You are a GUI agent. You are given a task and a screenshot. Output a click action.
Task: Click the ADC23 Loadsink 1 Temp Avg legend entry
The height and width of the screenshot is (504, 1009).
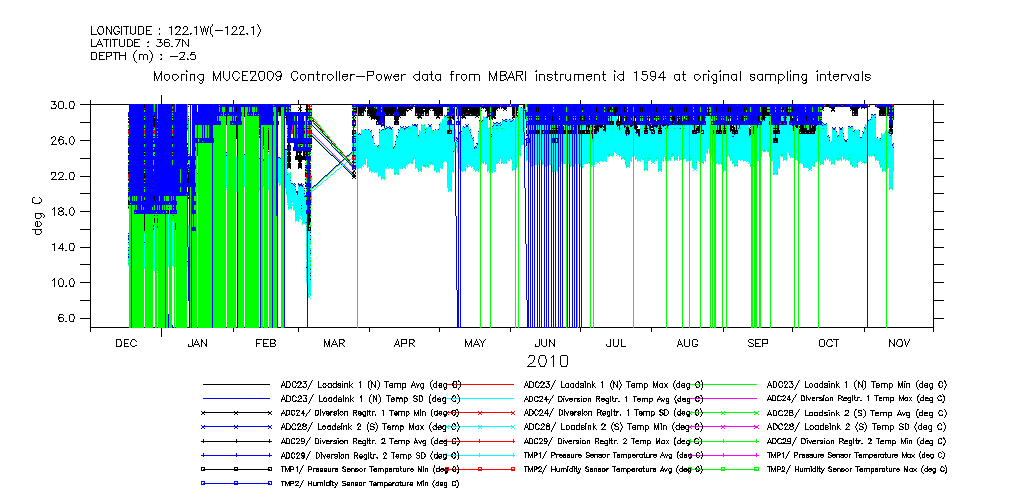tap(370, 384)
